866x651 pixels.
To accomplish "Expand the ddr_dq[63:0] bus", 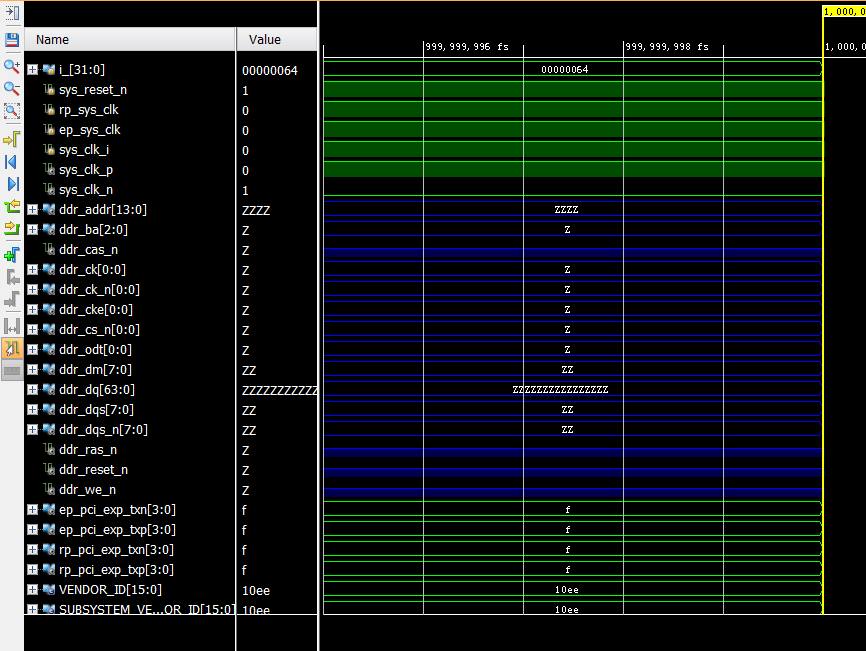I will click(33, 390).
